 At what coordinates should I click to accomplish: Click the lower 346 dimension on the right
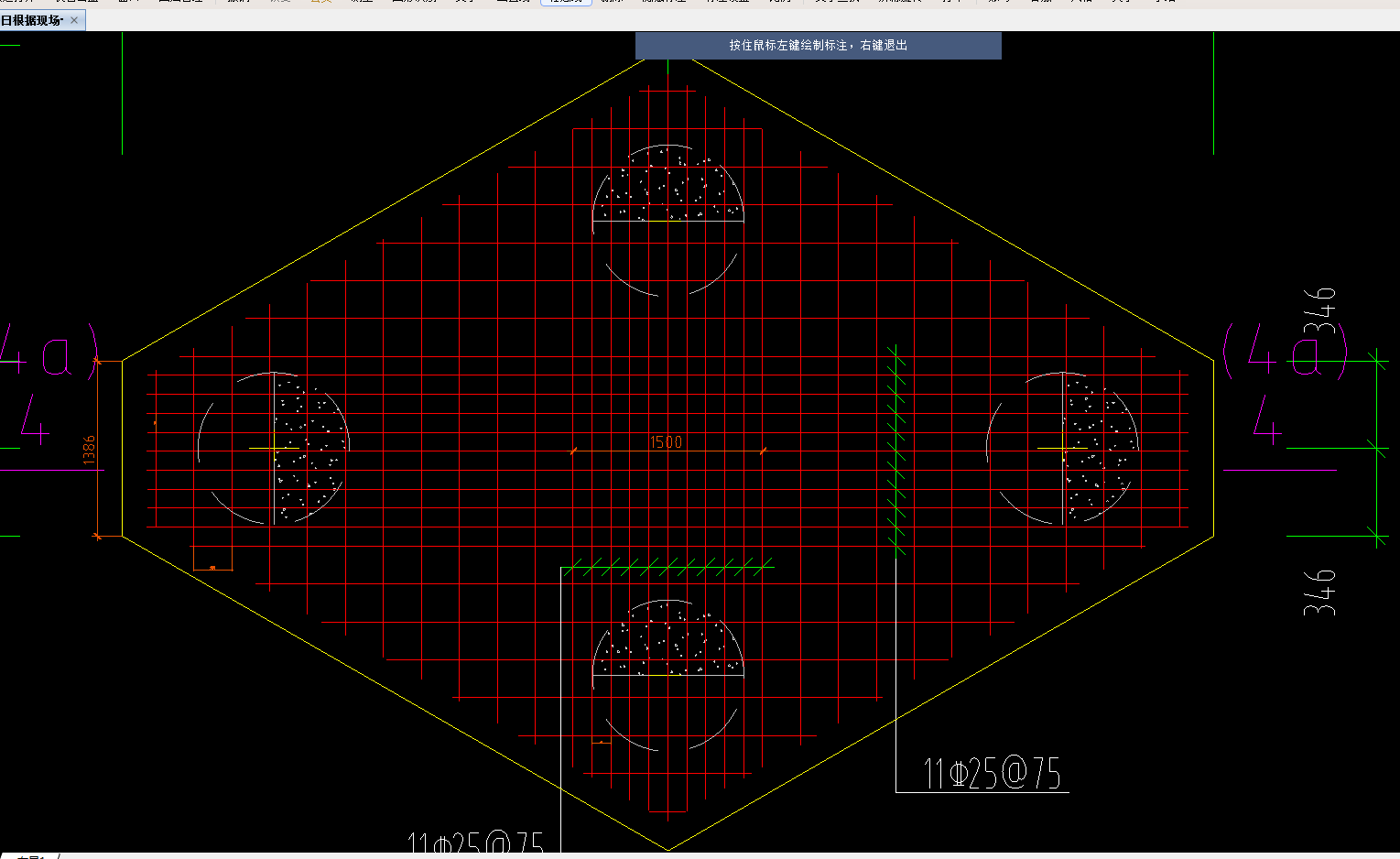(x=1320, y=592)
